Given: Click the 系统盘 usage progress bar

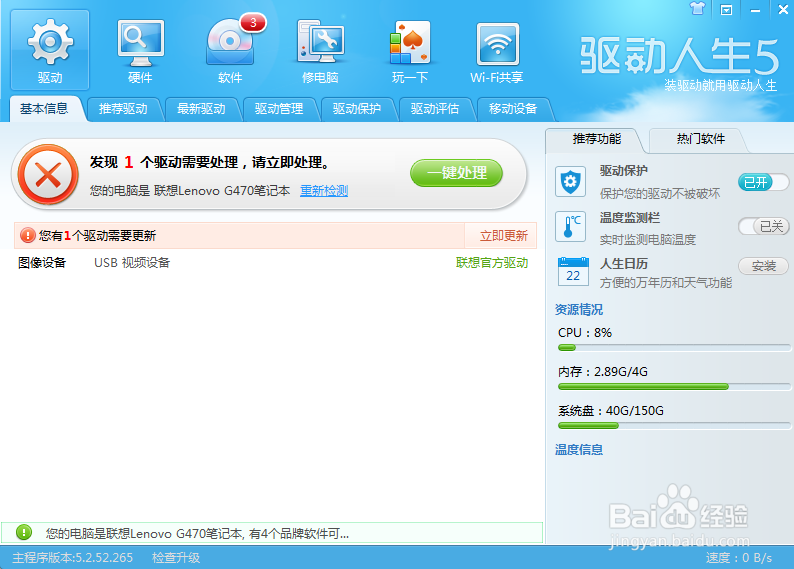Looking at the screenshot, I should coord(674,426).
